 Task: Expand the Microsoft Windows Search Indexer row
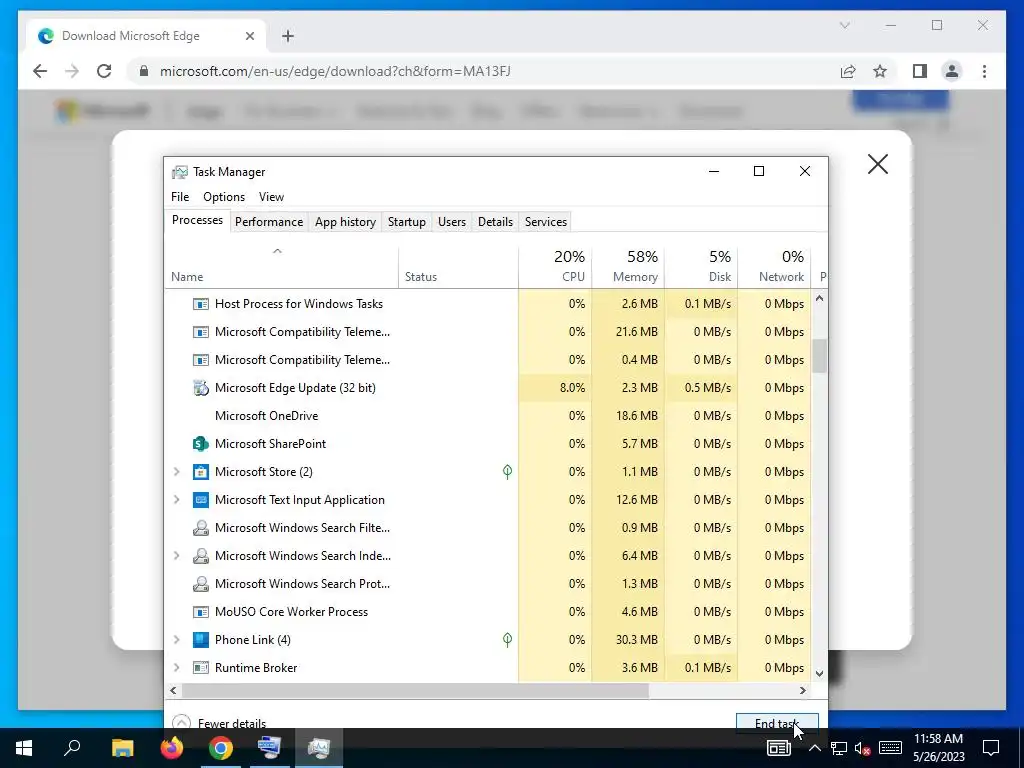[176, 556]
